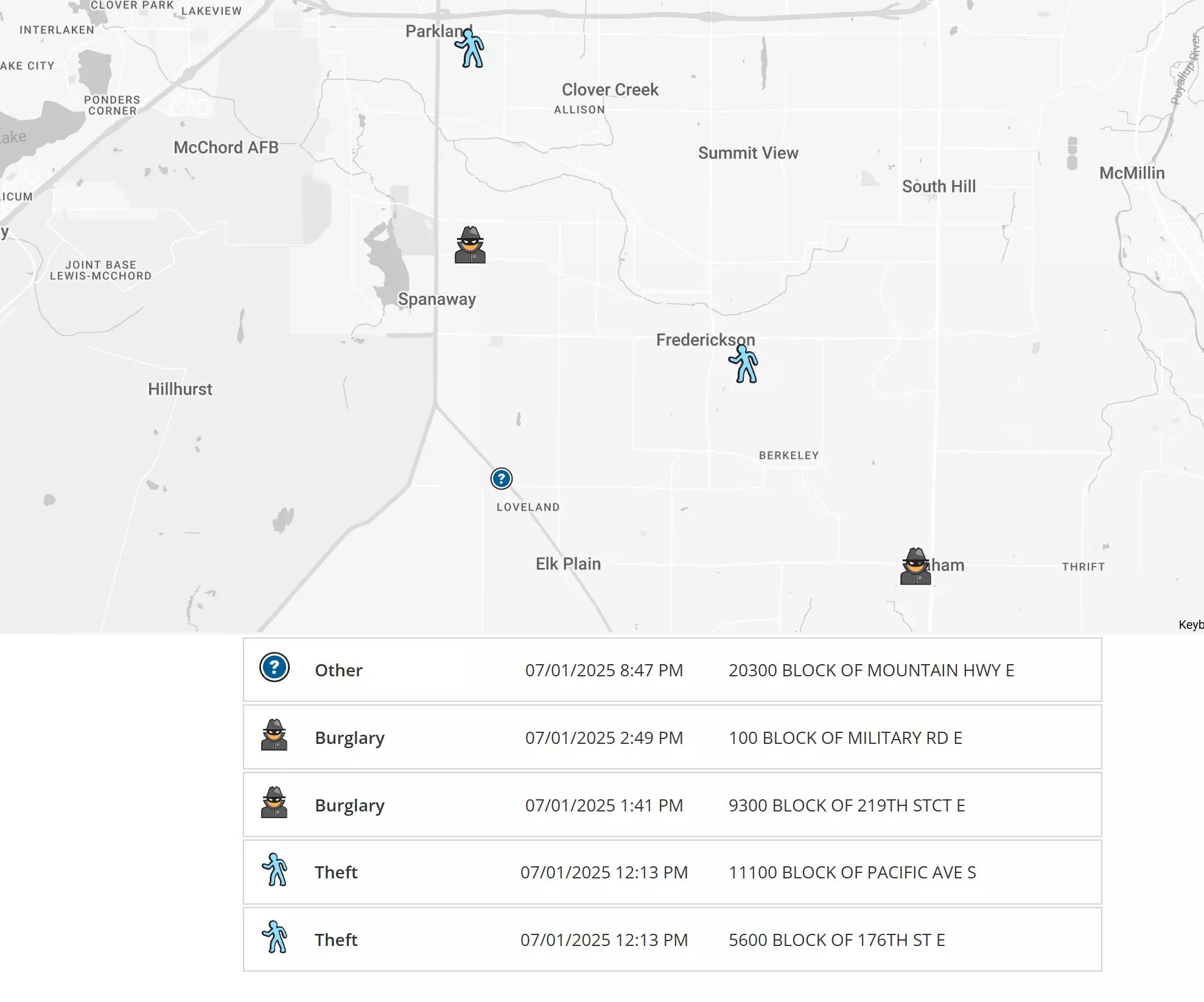1204x1002 pixels.
Task: Select 'Burglary' label for 2:49 PM incident
Action: coord(350,738)
